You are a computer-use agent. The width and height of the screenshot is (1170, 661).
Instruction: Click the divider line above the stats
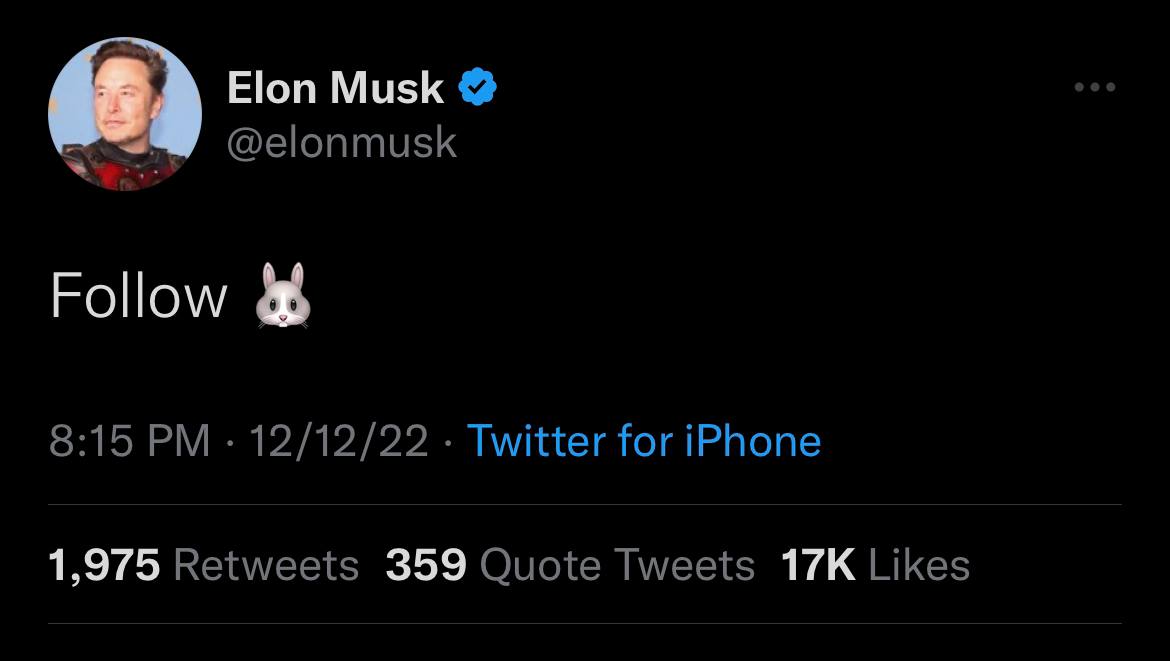(585, 505)
